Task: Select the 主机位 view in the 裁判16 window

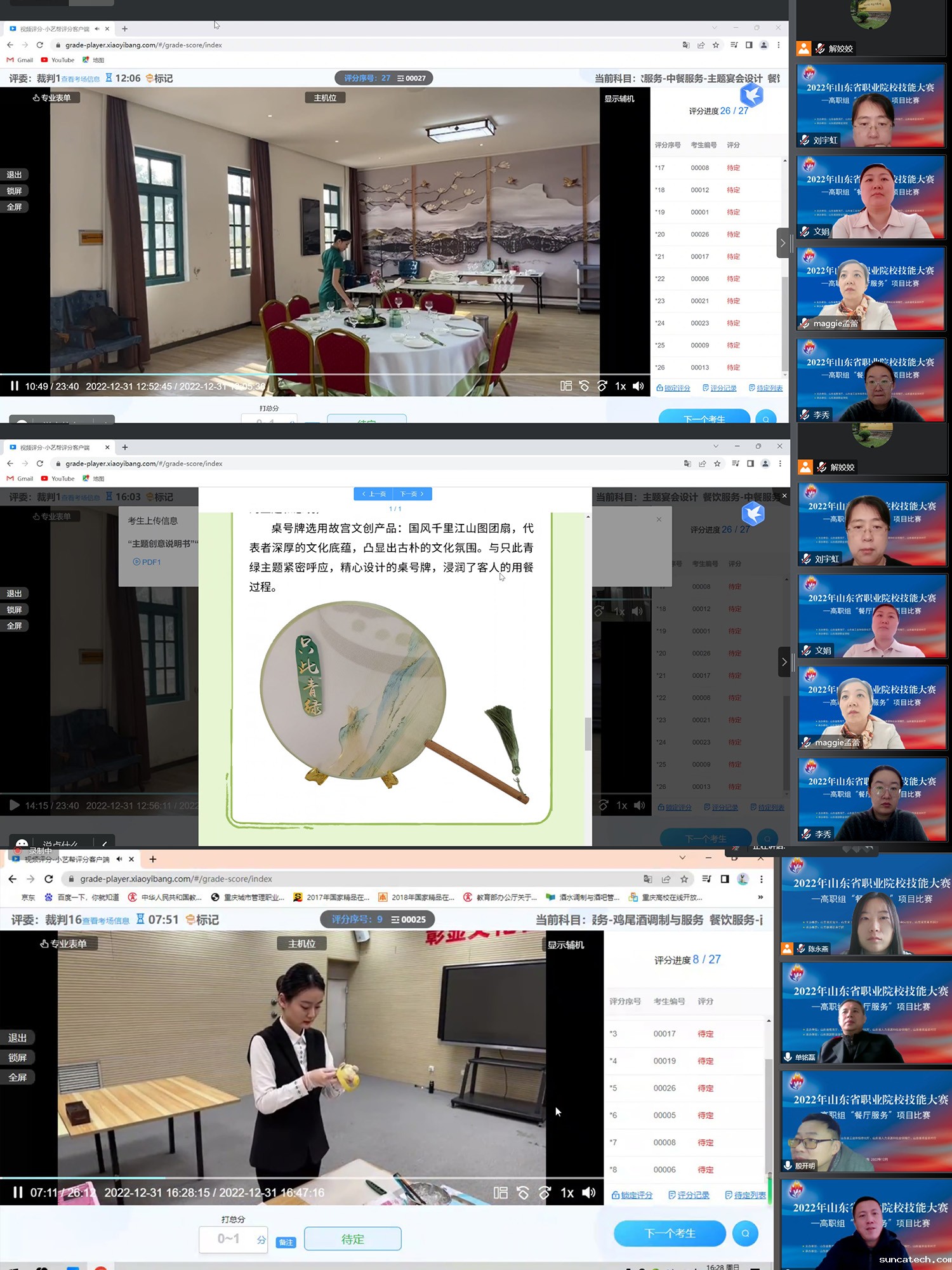Action: coord(302,944)
